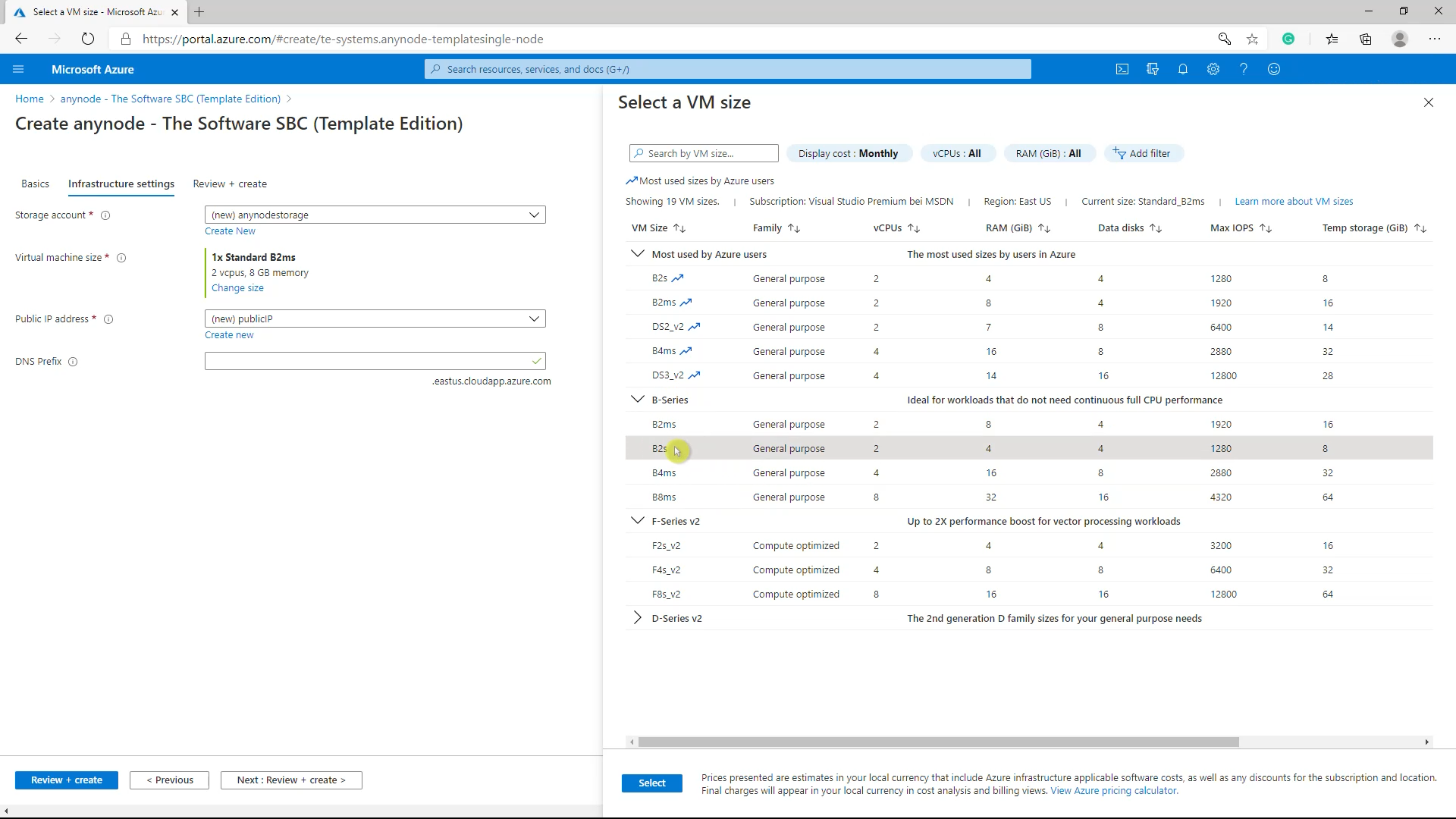
Task: Click the Previous button
Action: [169, 780]
